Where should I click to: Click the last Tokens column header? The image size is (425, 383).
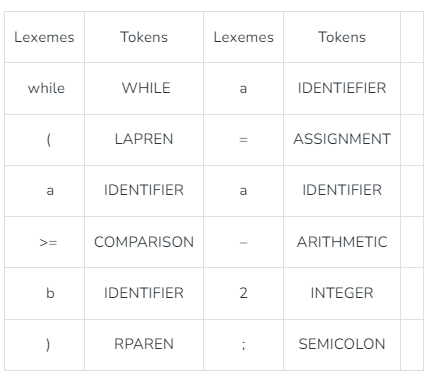342,37
